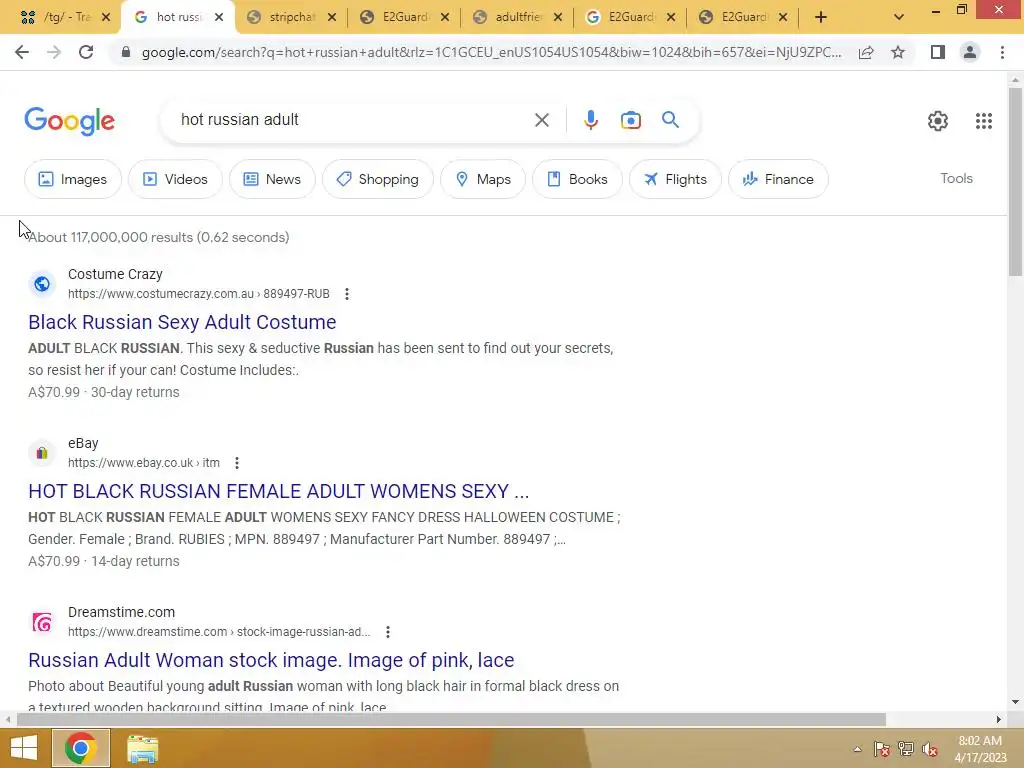
Task: Open Windows Start button
Action: pos(24,748)
